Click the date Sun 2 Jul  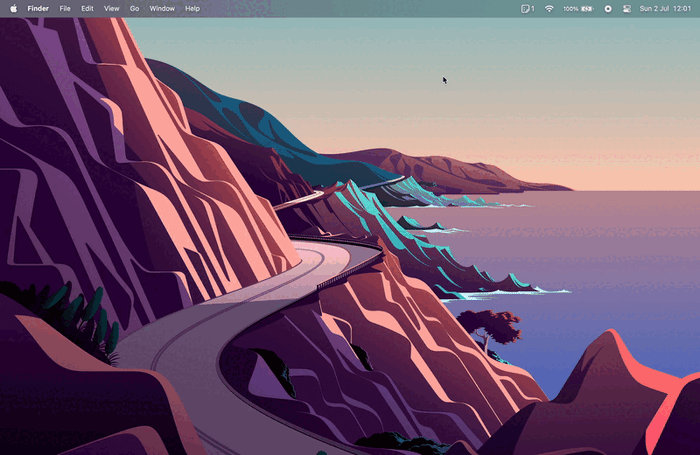pyautogui.click(x=655, y=8)
